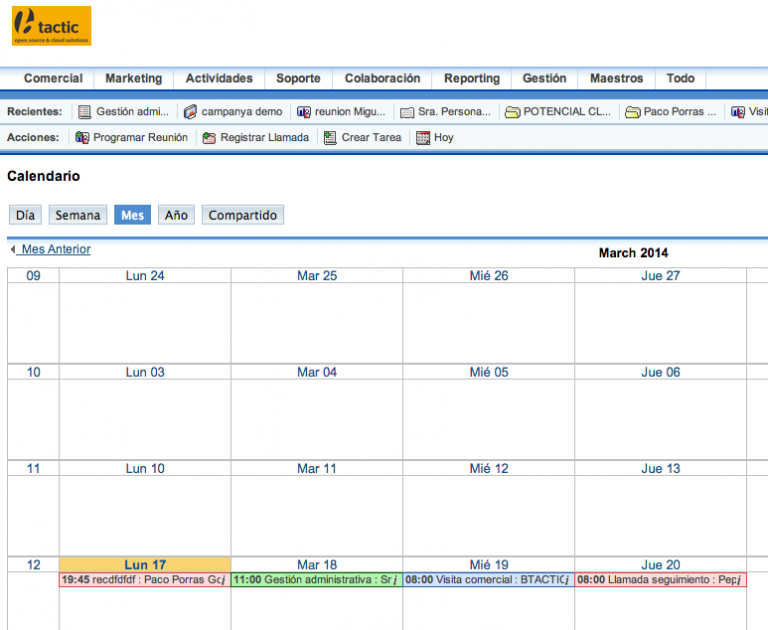This screenshot has width=768, height=630.
Task: Open the 11:00 Gestión administrativa event
Action: pos(317,580)
